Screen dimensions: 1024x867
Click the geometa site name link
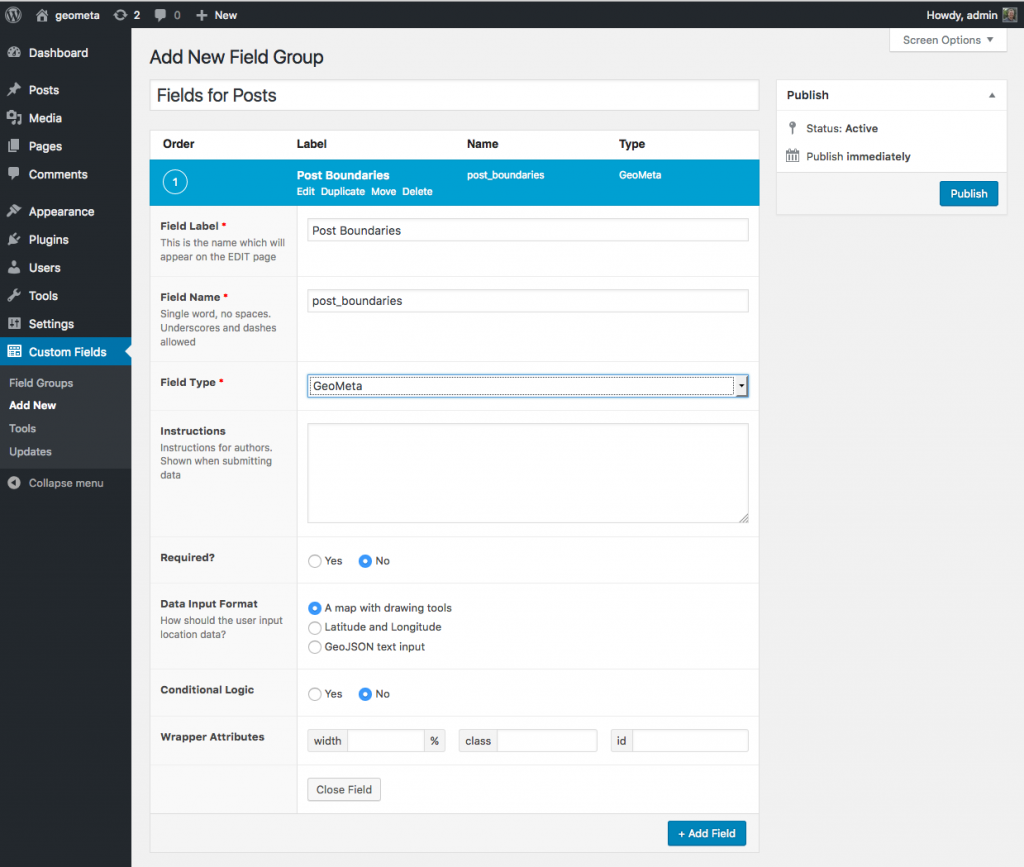tap(77, 15)
